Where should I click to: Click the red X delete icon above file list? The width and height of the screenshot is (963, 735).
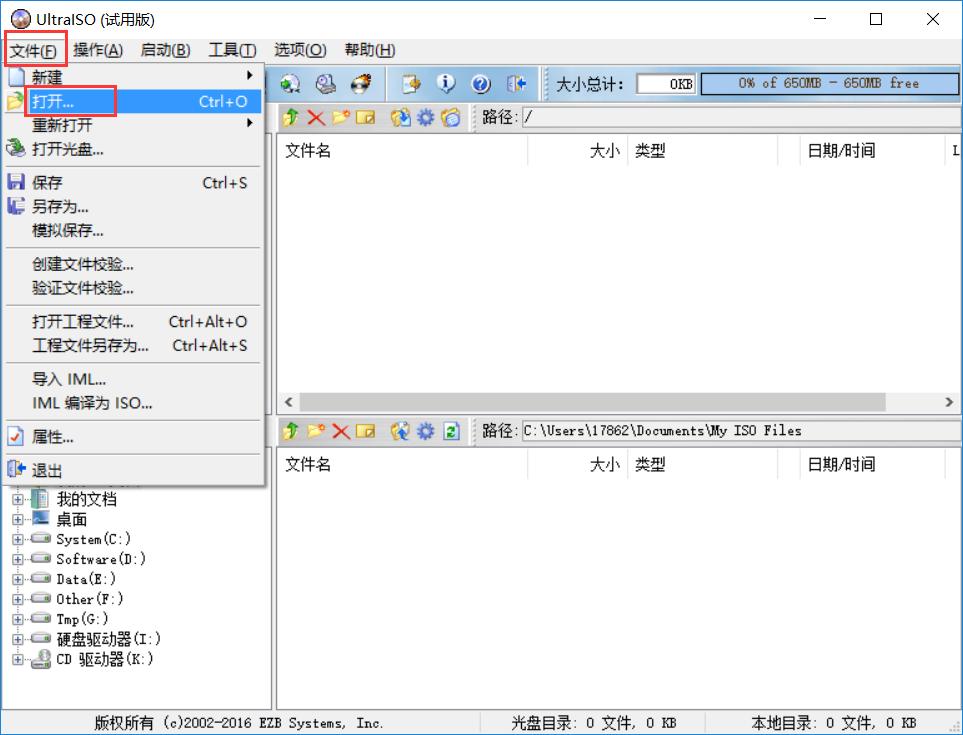pos(314,117)
